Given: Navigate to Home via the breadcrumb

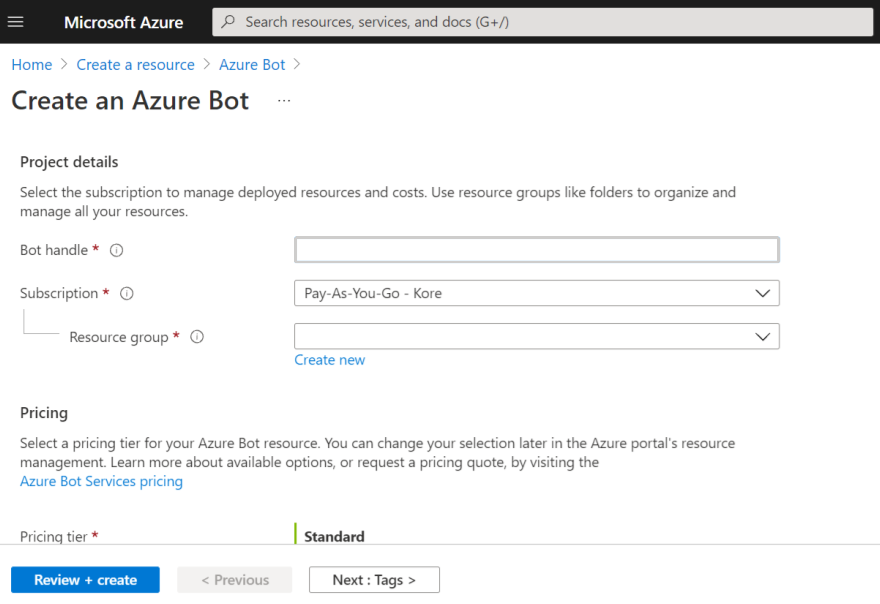Looking at the screenshot, I should pos(31,64).
